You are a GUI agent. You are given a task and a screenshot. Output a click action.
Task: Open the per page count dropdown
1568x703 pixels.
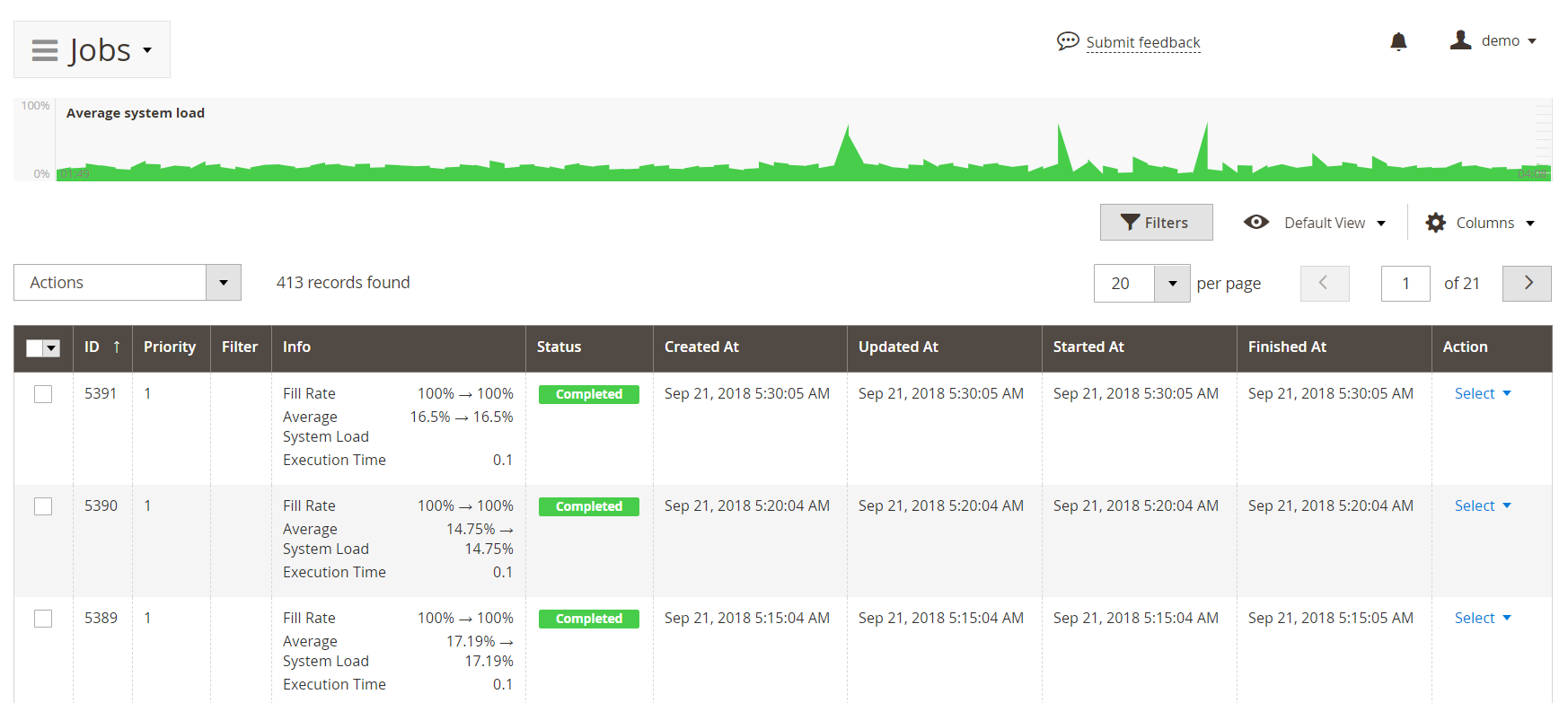tap(1171, 284)
